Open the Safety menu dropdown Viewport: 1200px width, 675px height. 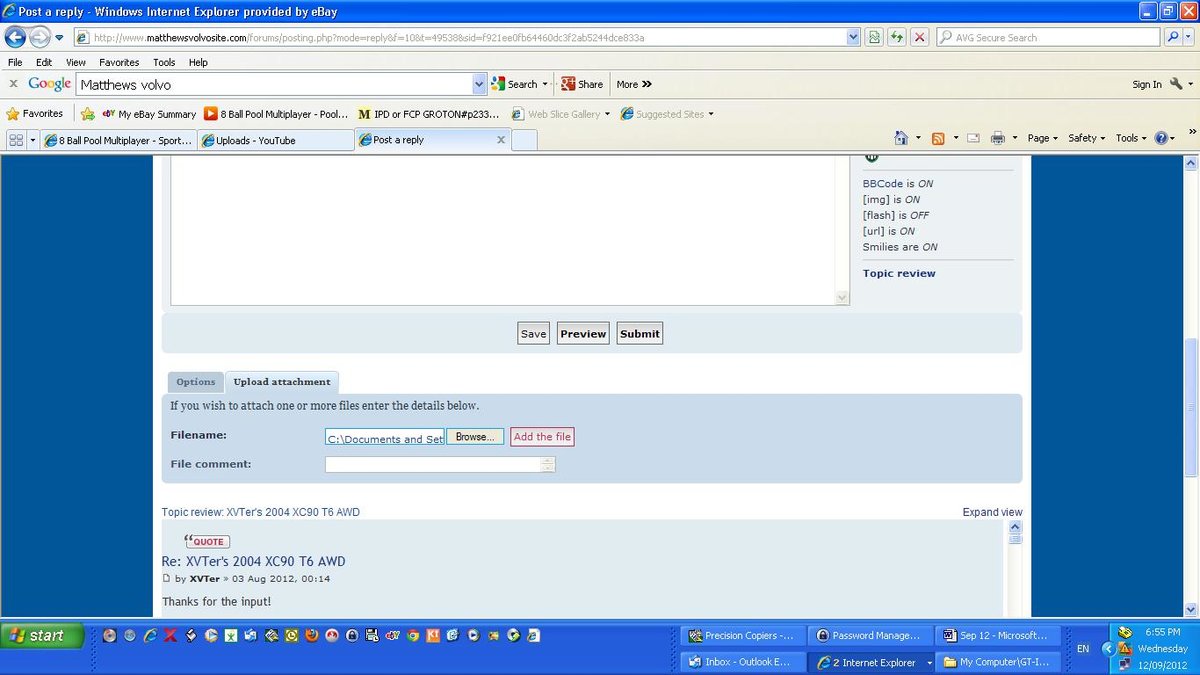(x=1087, y=138)
